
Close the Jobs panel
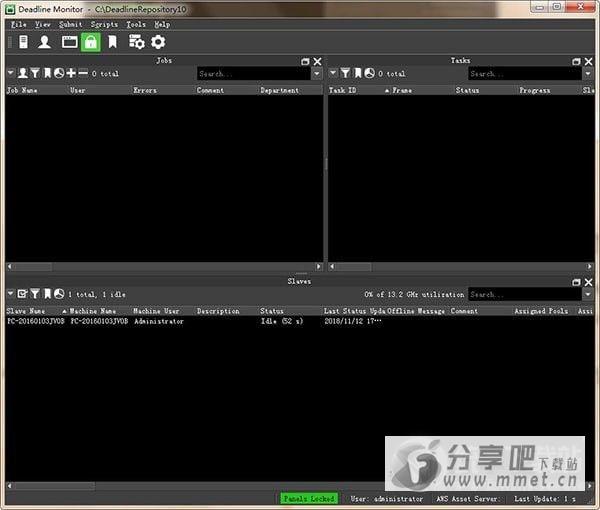coord(318,61)
